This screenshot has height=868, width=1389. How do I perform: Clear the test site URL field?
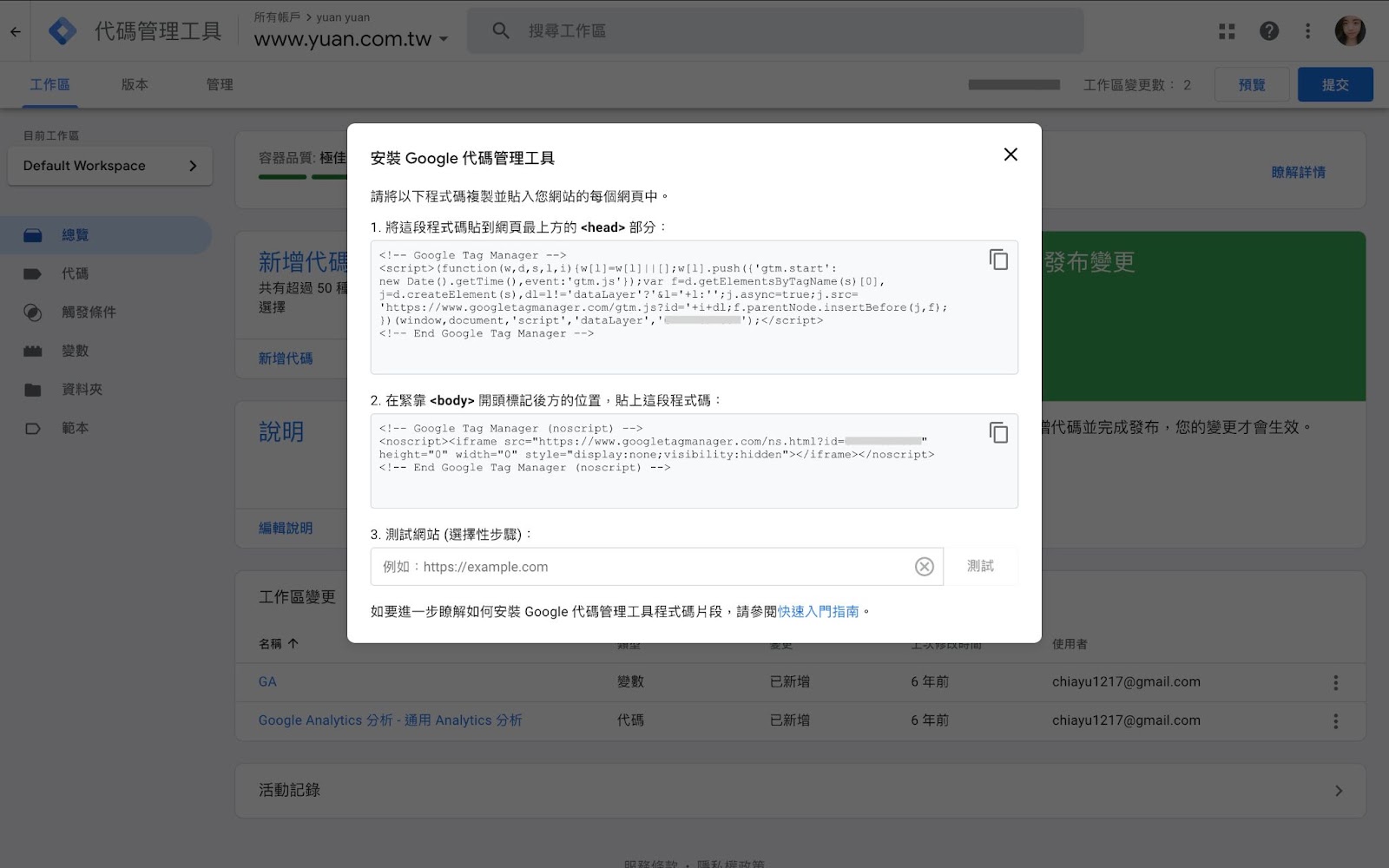pos(925,567)
